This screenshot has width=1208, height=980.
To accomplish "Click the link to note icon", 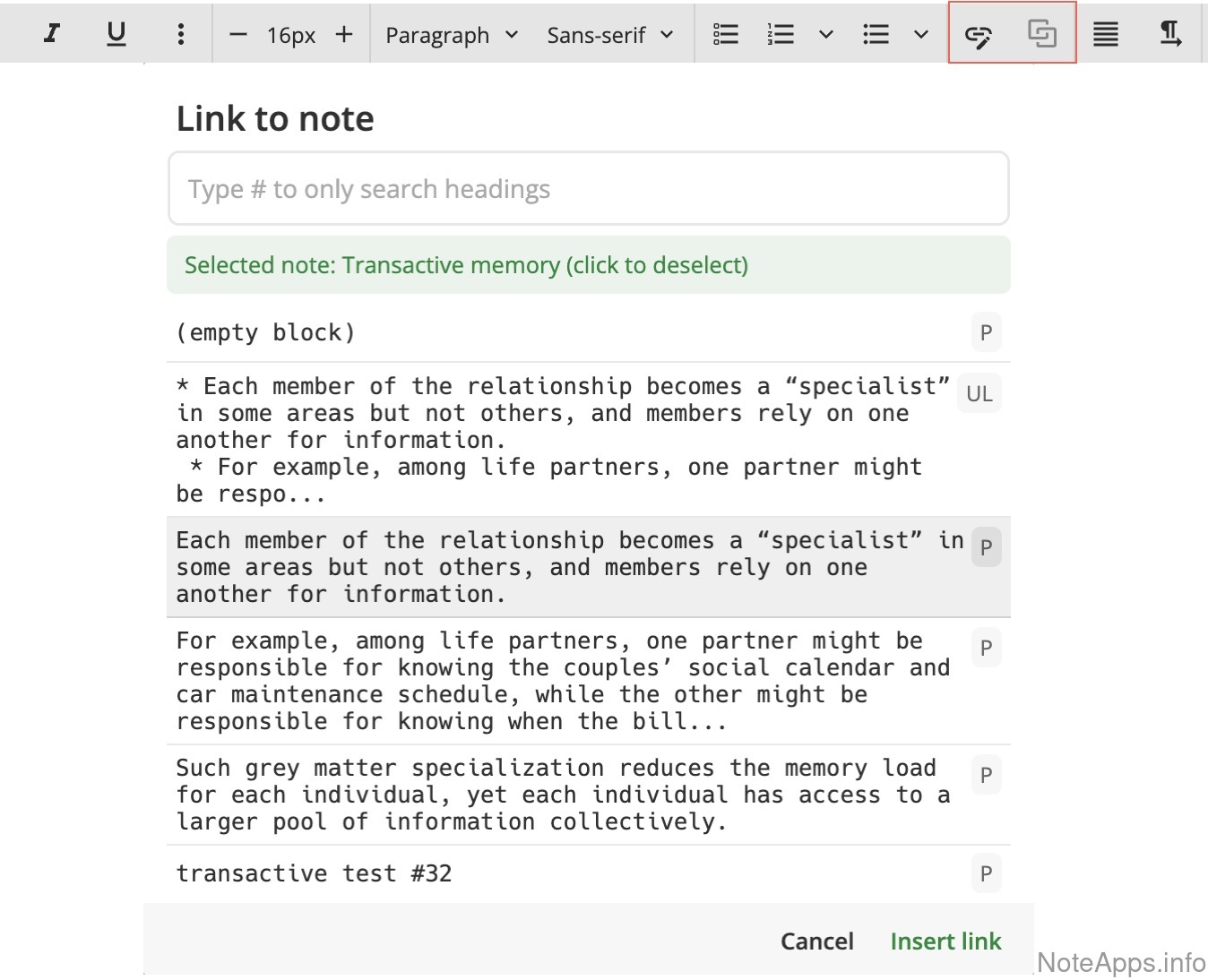I will coord(1041,34).
